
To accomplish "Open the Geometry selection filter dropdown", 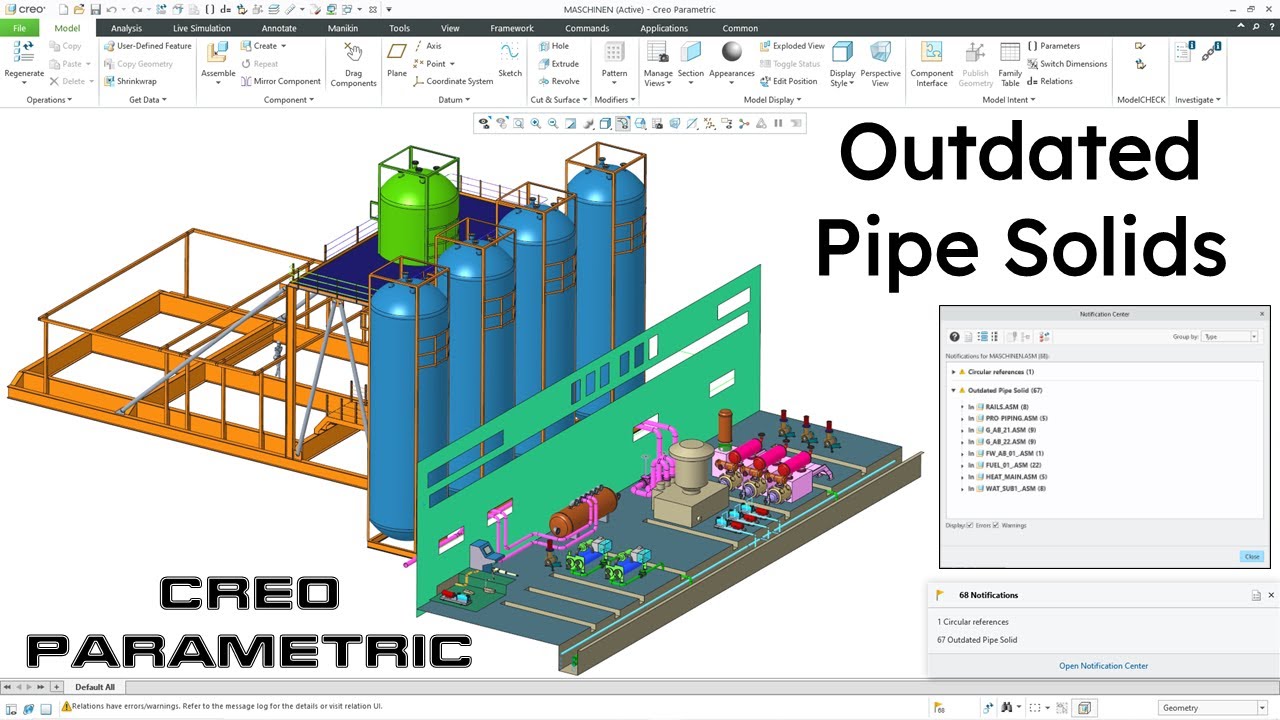I will coord(1213,708).
